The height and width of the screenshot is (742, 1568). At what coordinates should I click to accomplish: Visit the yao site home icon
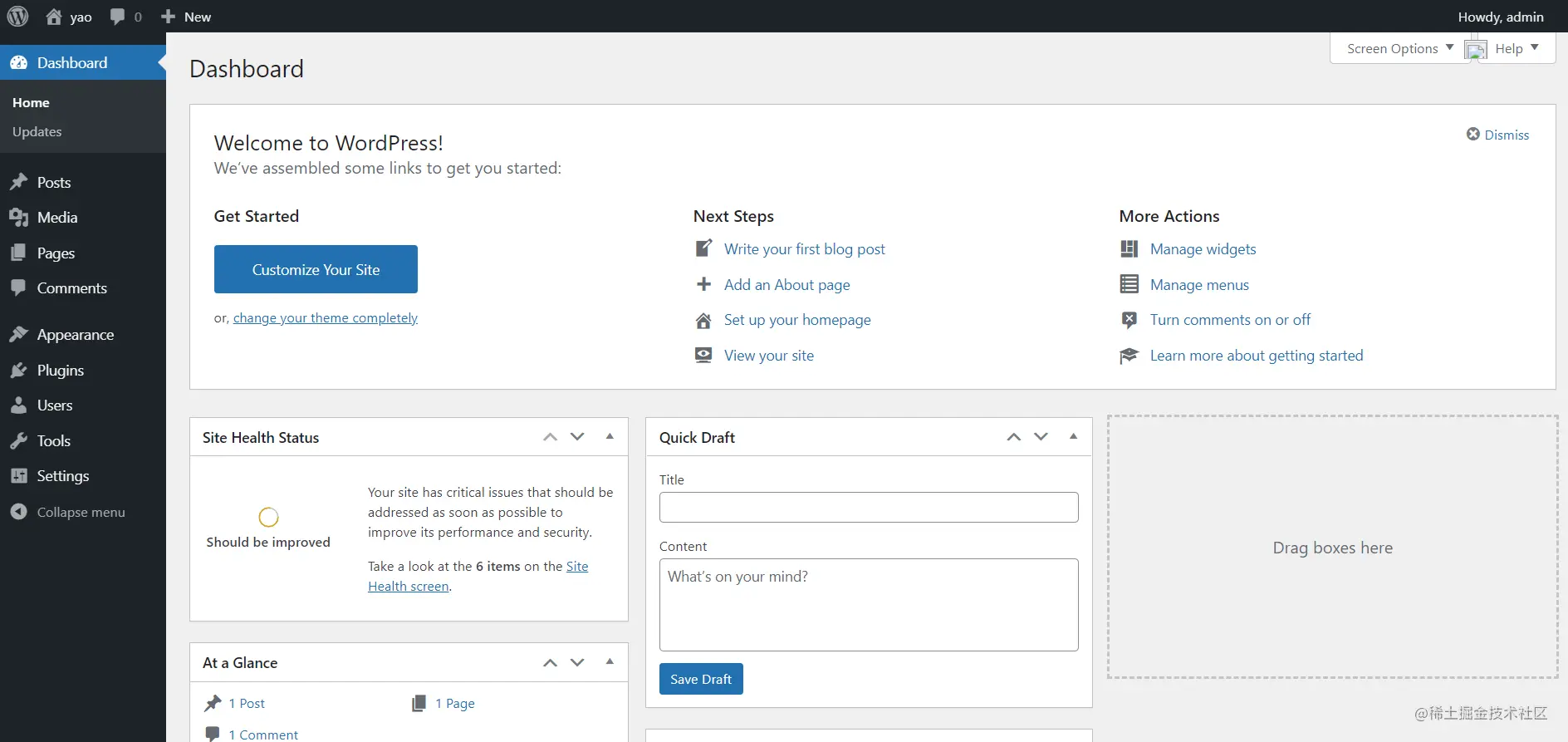coord(54,17)
